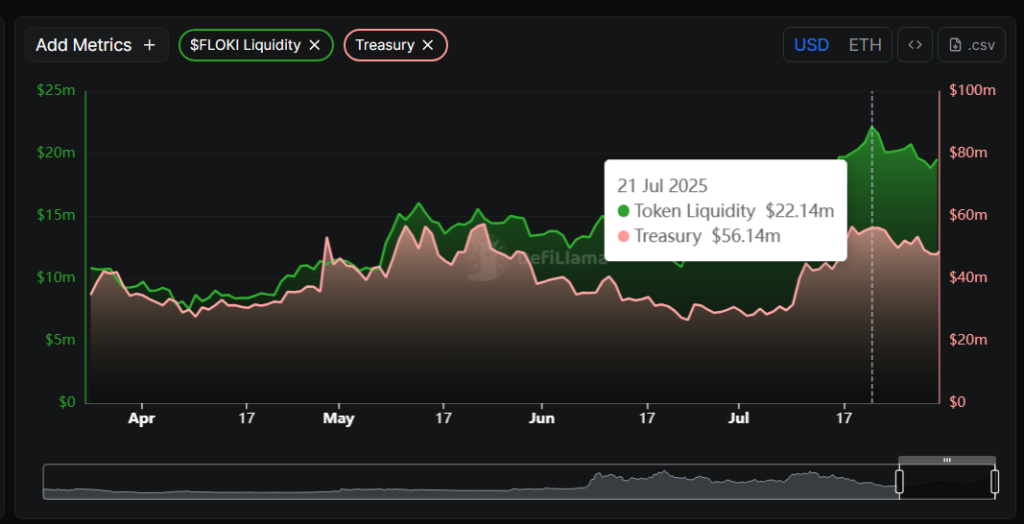Viewport: 1024px width, 524px height.
Task: Switch currency display to ETH
Action: (x=865, y=45)
